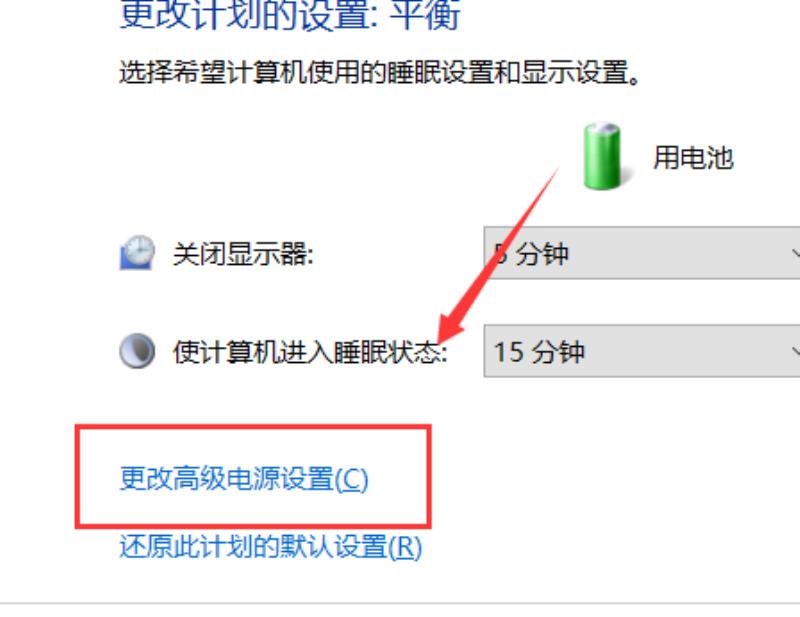The height and width of the screenshot is (617, 800).
Task: Click the monitor clock icon beside 关闭显示器
Action: (137, 252)
